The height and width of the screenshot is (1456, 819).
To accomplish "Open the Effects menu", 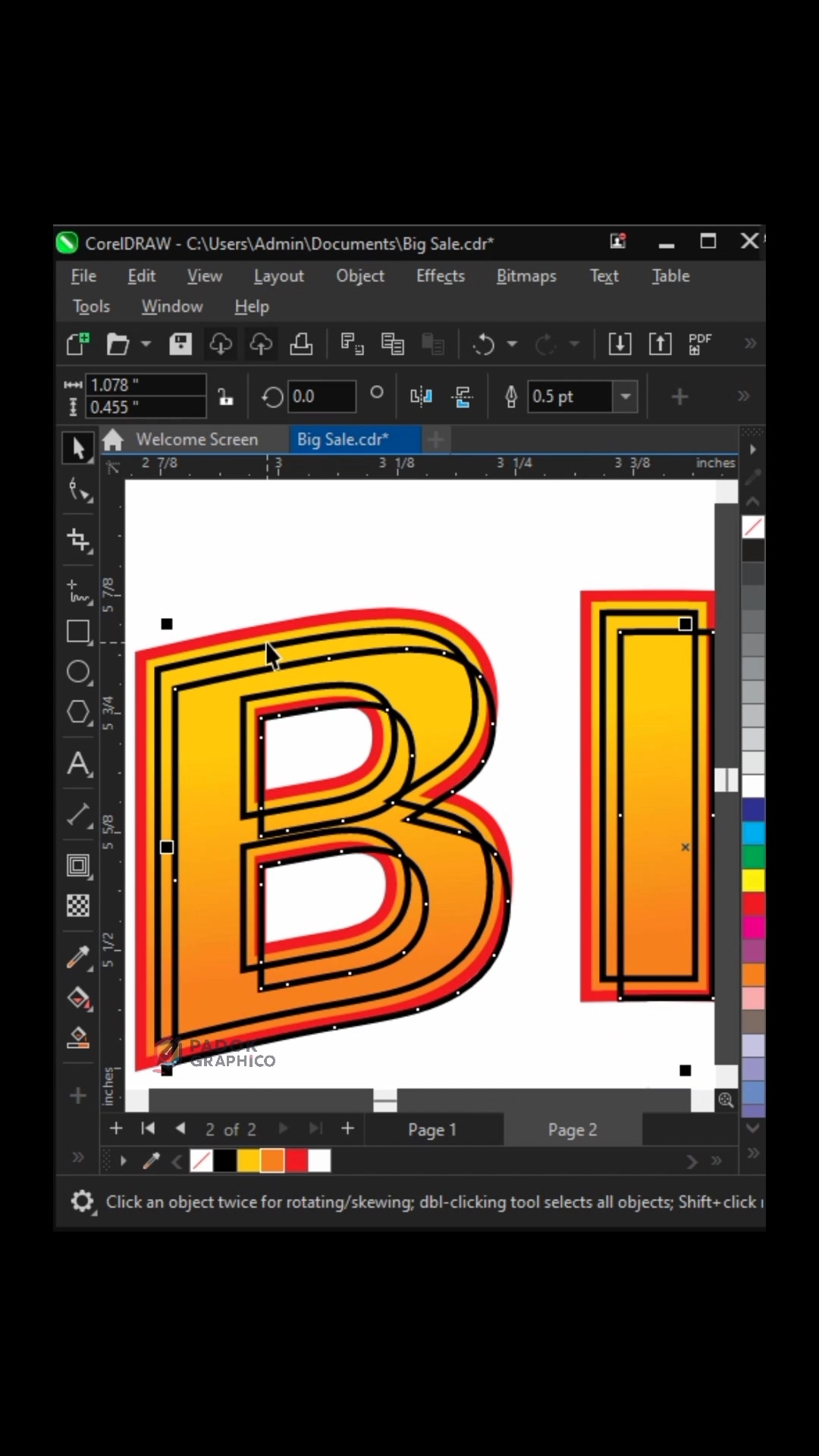I will [441, 276].
